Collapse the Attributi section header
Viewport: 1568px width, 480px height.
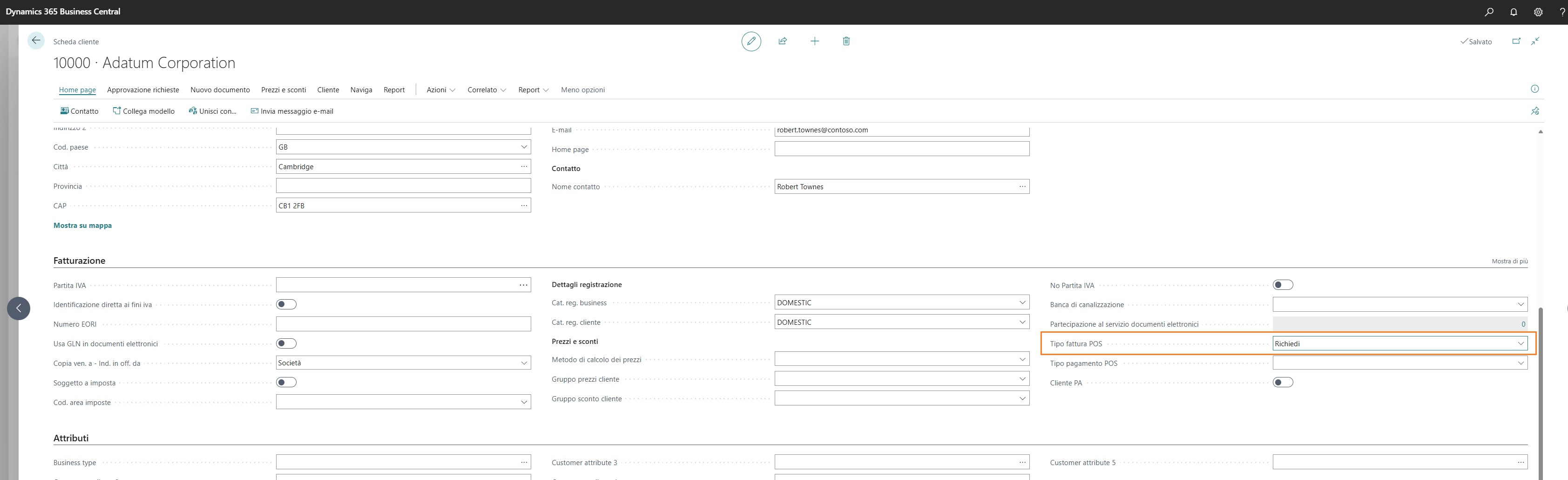click(x=71, y=438)
